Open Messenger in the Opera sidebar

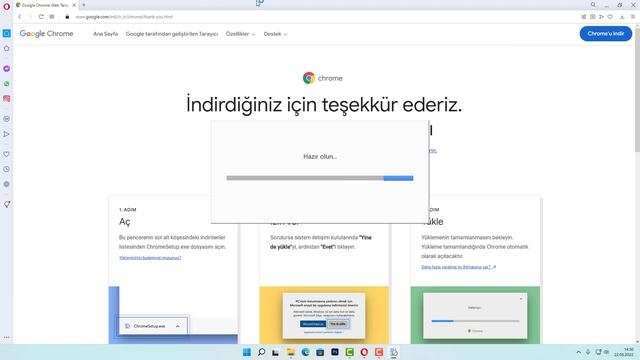(x=7, y=69)
